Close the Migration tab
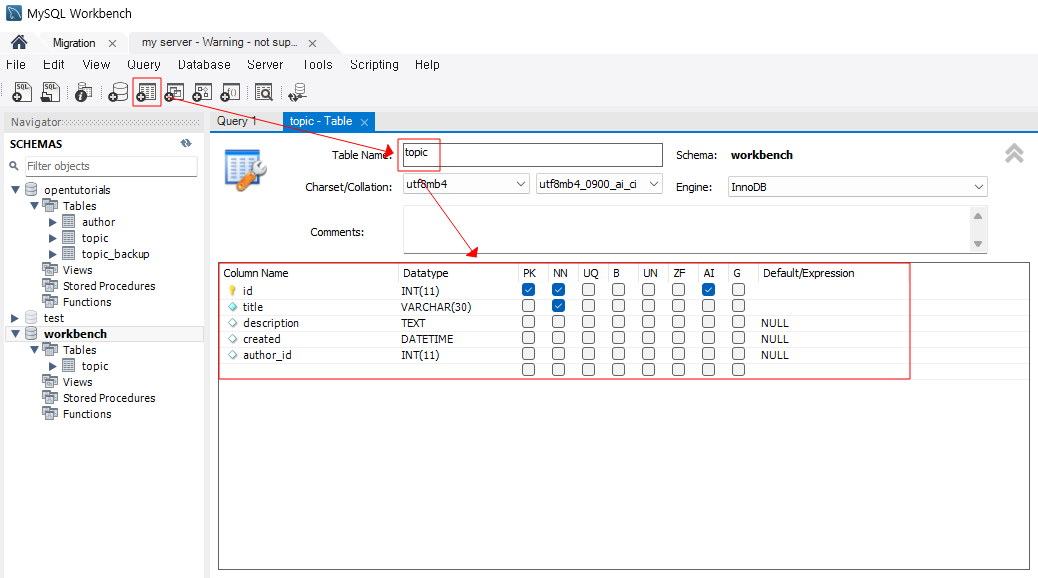This screenshot has height=578, width=1038. tap(113, 43)
